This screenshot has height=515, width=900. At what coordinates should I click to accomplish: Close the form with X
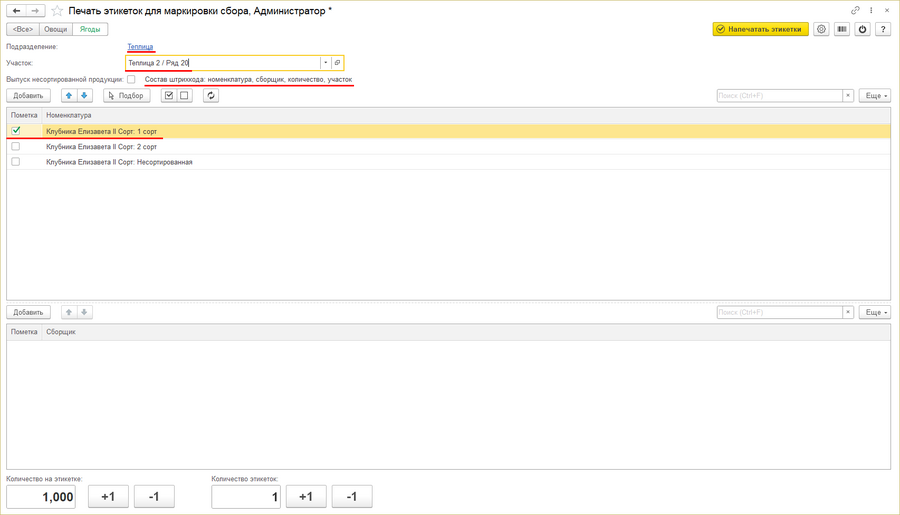[x=887, y=10]
